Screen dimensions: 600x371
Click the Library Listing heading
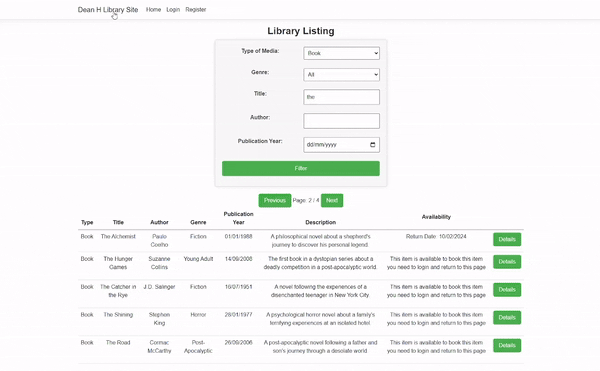pyautogui.click(x=301, y=31)
